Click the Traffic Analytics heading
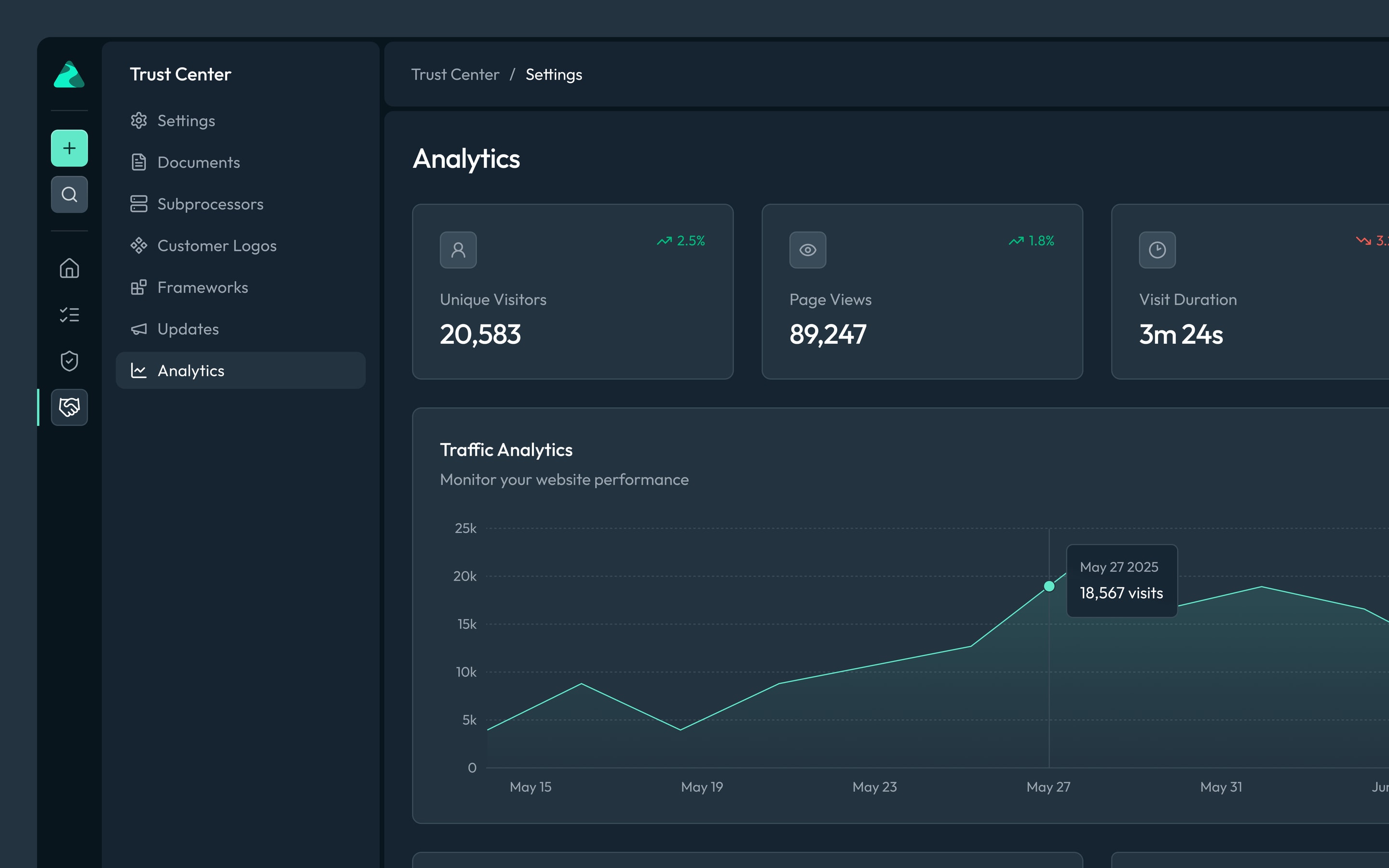Screen dimensions: 1389x868 tap(506, 450)
